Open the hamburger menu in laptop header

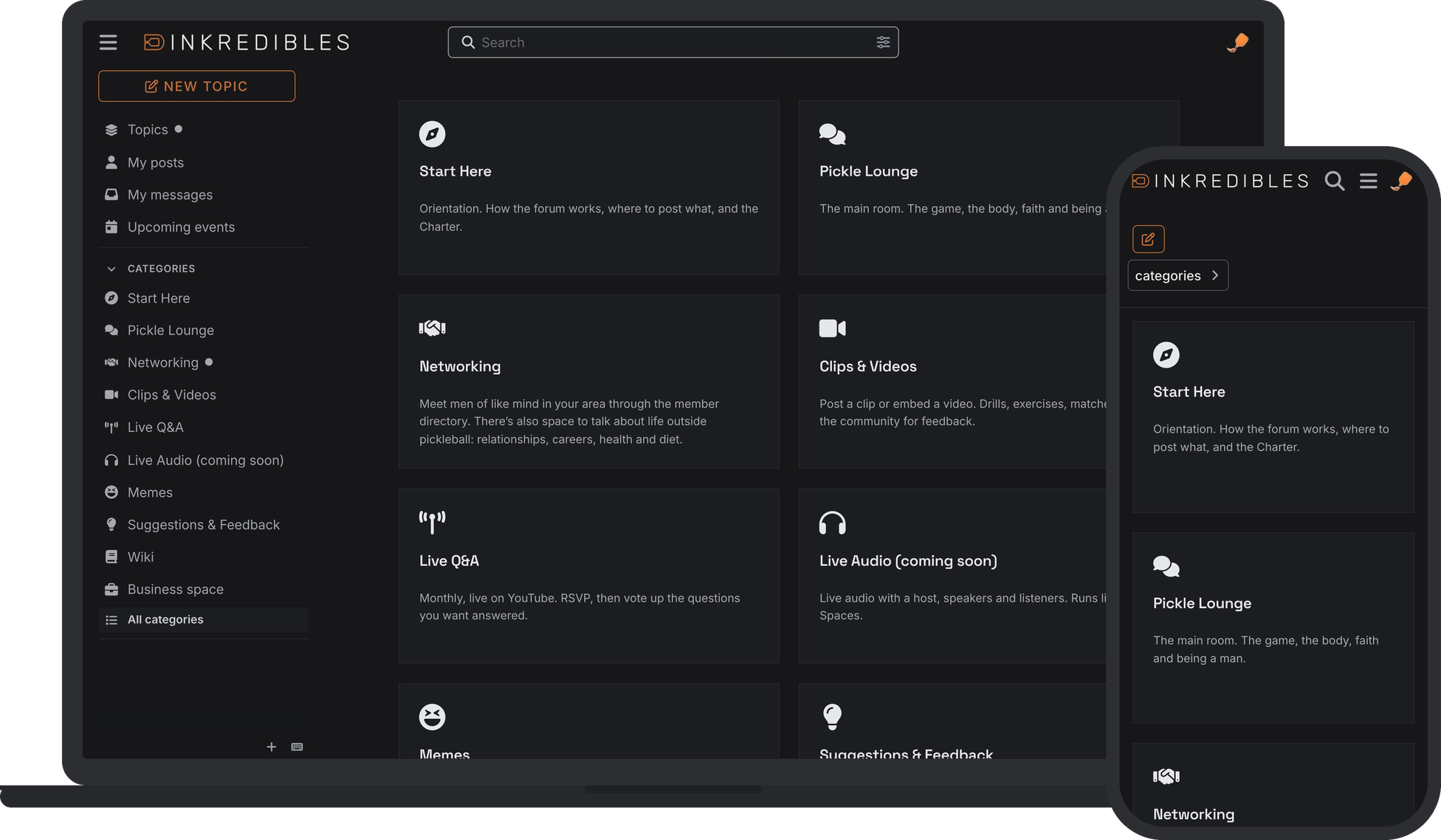click(109, 43)
